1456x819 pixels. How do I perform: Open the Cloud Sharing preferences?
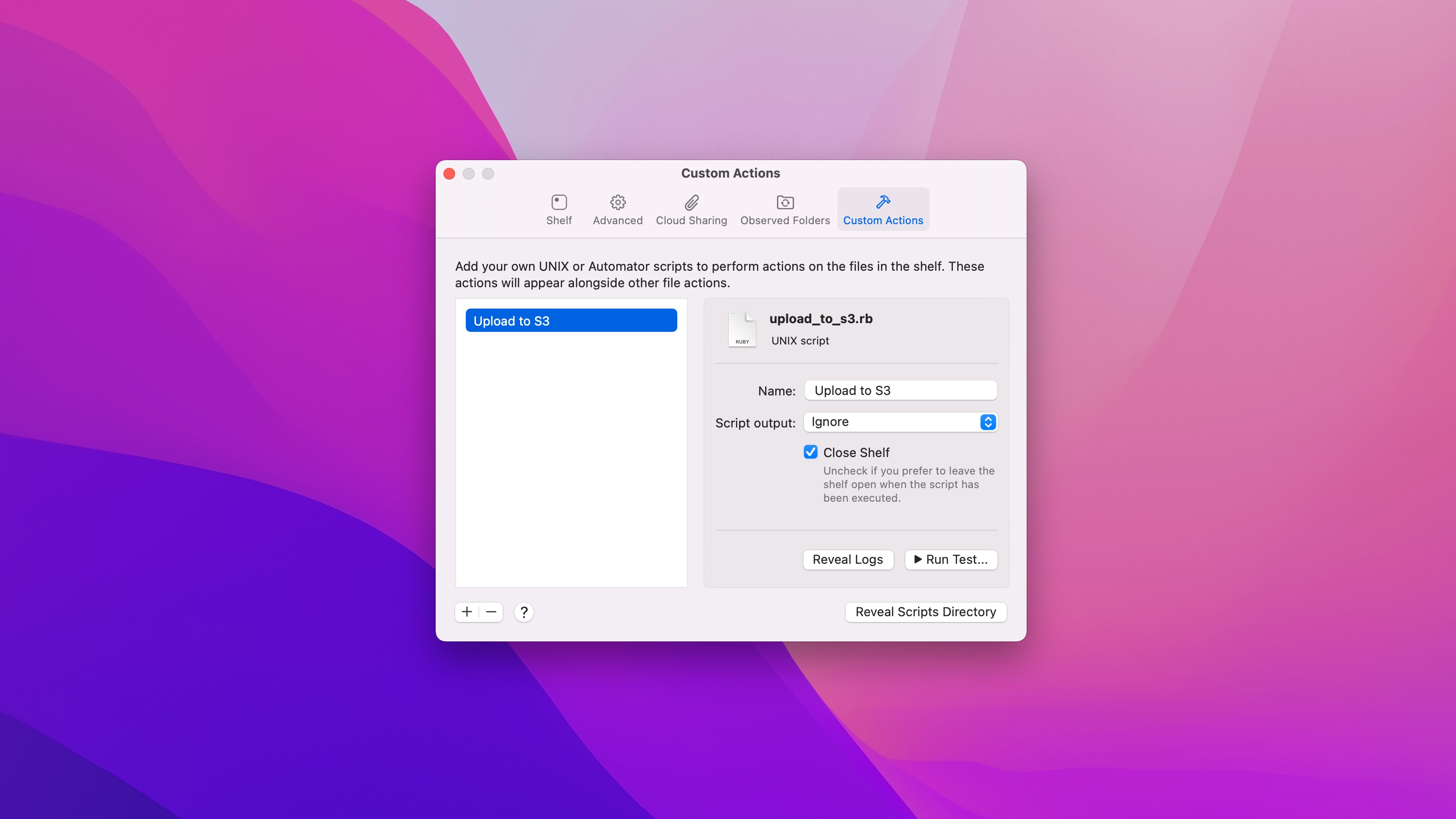691,209
